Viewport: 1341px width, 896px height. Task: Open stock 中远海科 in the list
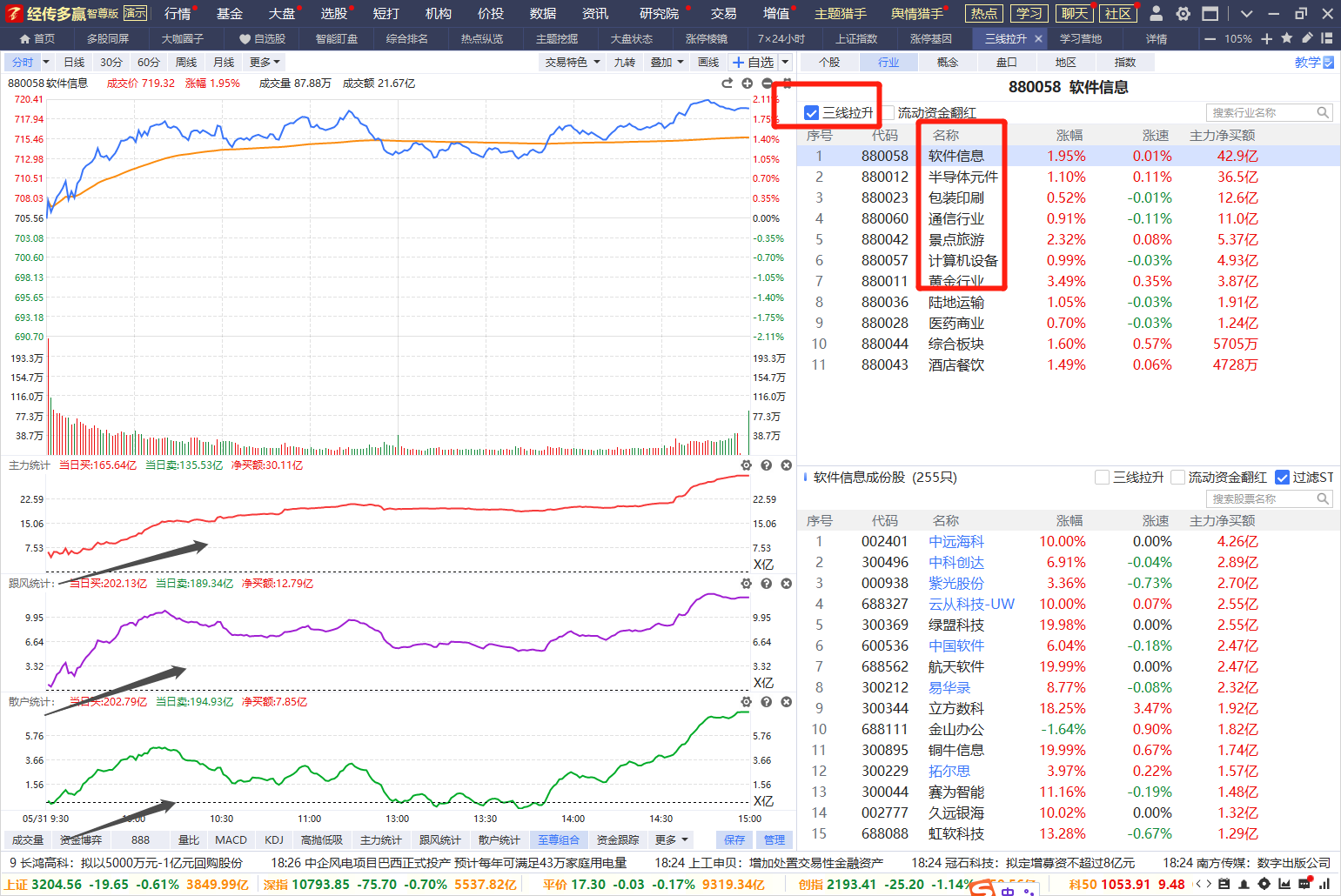[955, 541]
